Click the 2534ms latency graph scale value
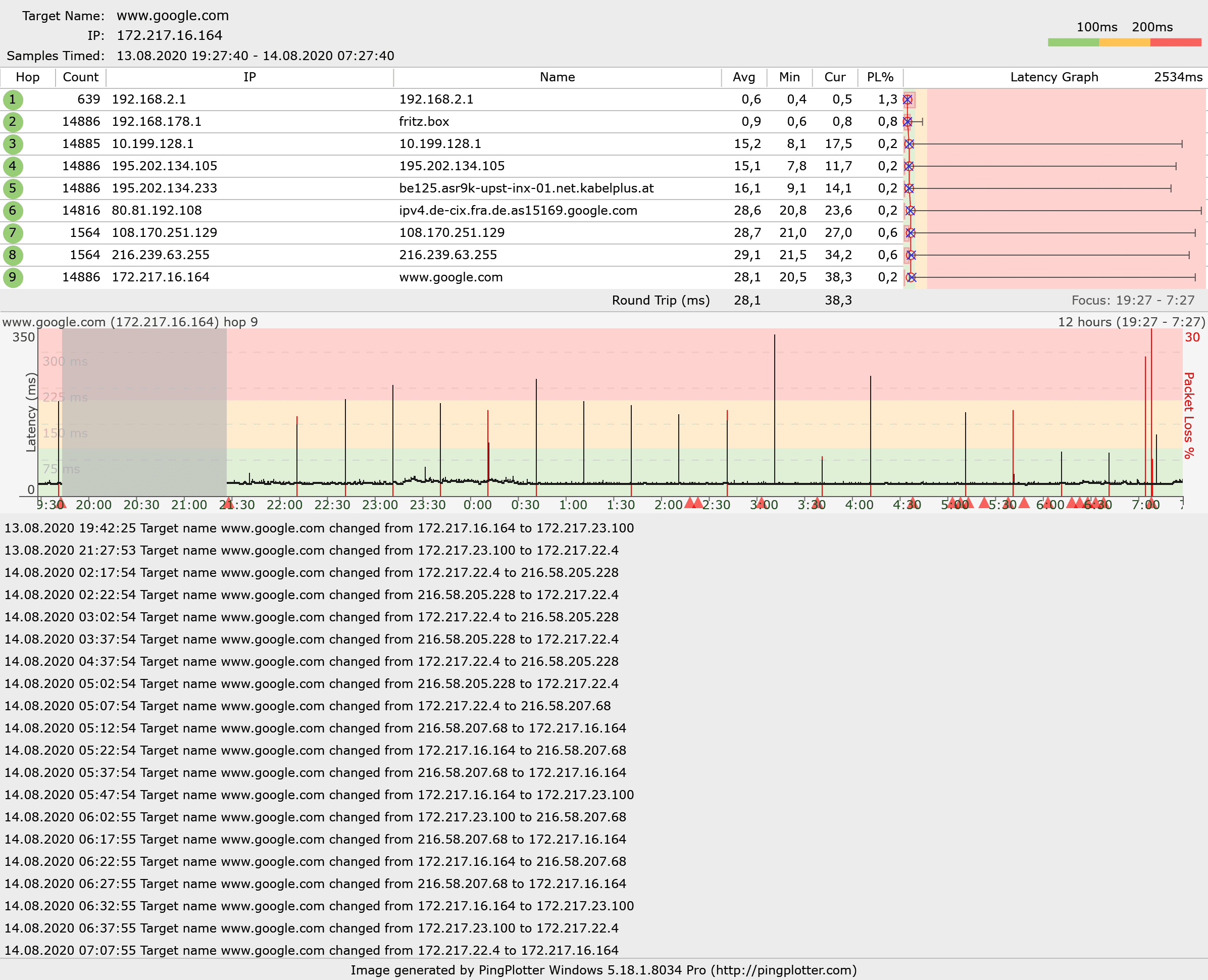The image size is (1208, 980). [x=1178, y=77]
